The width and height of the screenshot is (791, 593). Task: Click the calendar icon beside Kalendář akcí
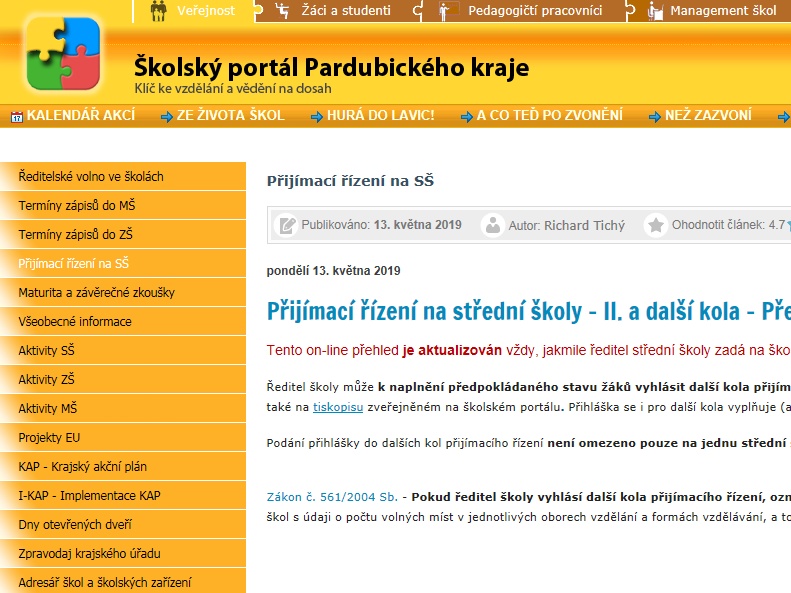(17, 117)
